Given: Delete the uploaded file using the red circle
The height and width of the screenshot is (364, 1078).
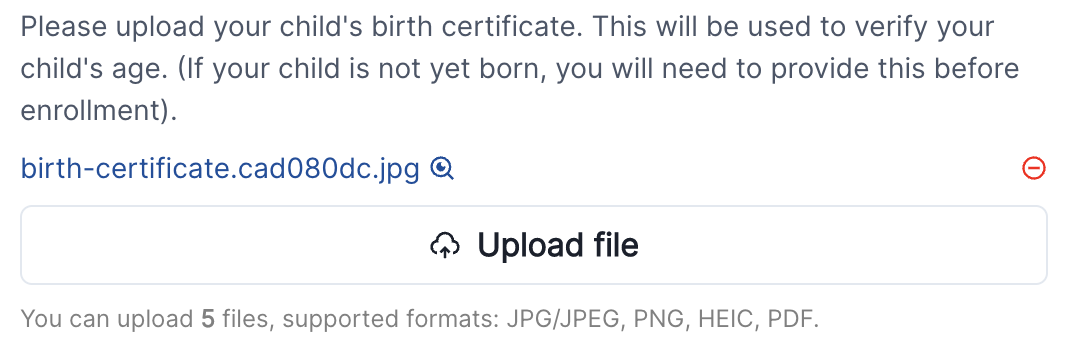Looking at the screenshot, I should [1034, 168].
